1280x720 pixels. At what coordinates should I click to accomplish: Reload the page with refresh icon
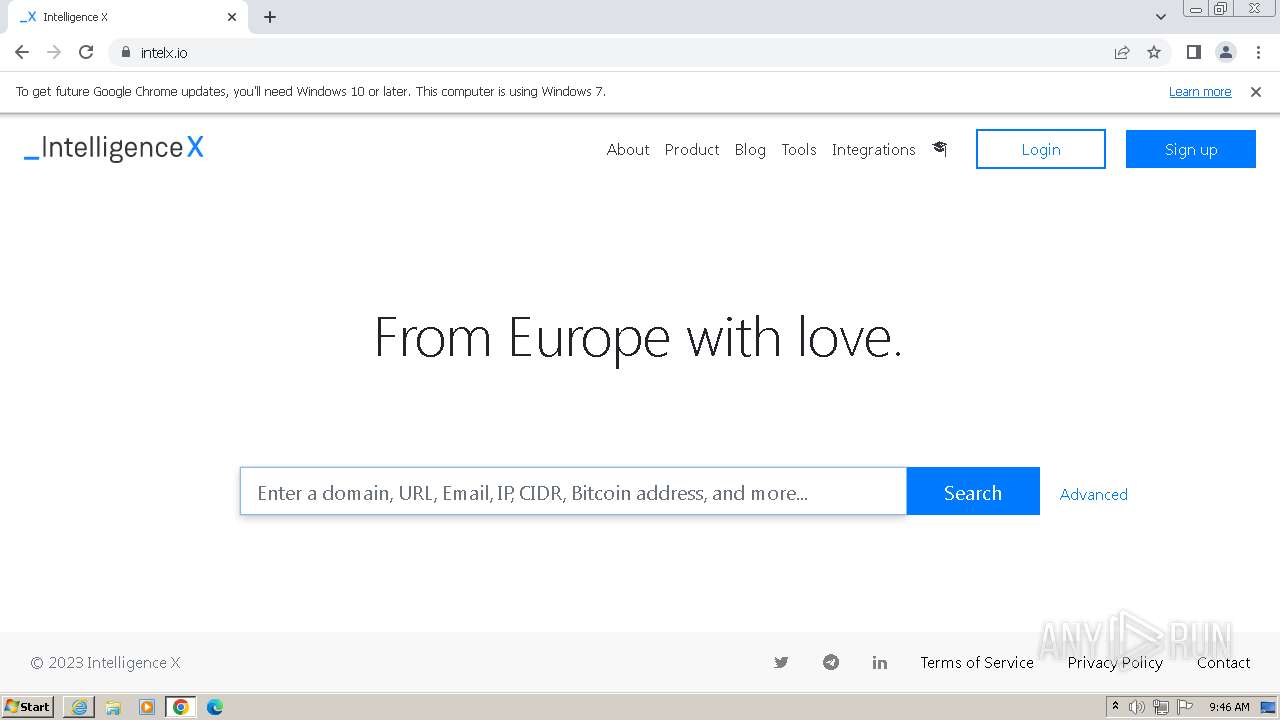coord(86,52)
